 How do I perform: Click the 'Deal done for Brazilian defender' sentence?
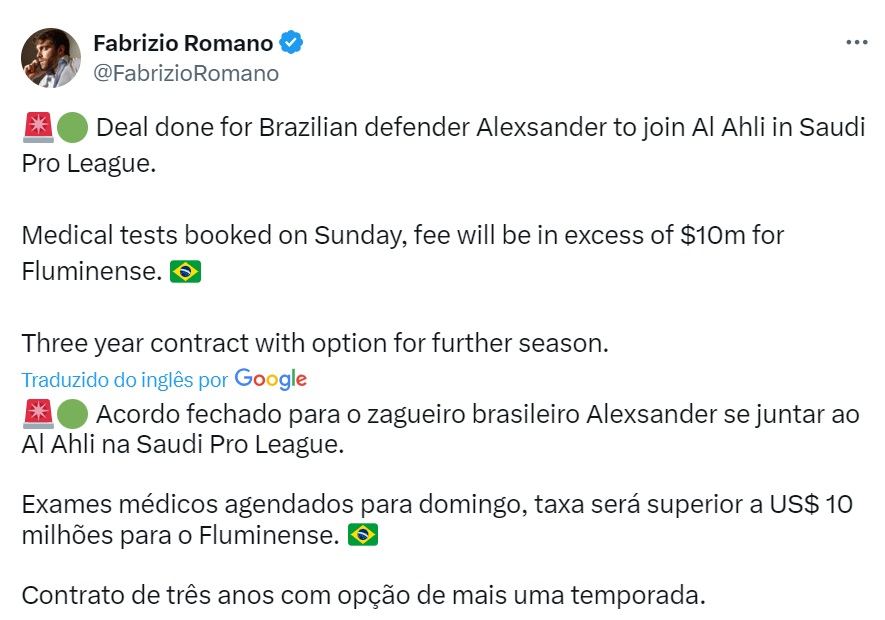tap(443, 145)
